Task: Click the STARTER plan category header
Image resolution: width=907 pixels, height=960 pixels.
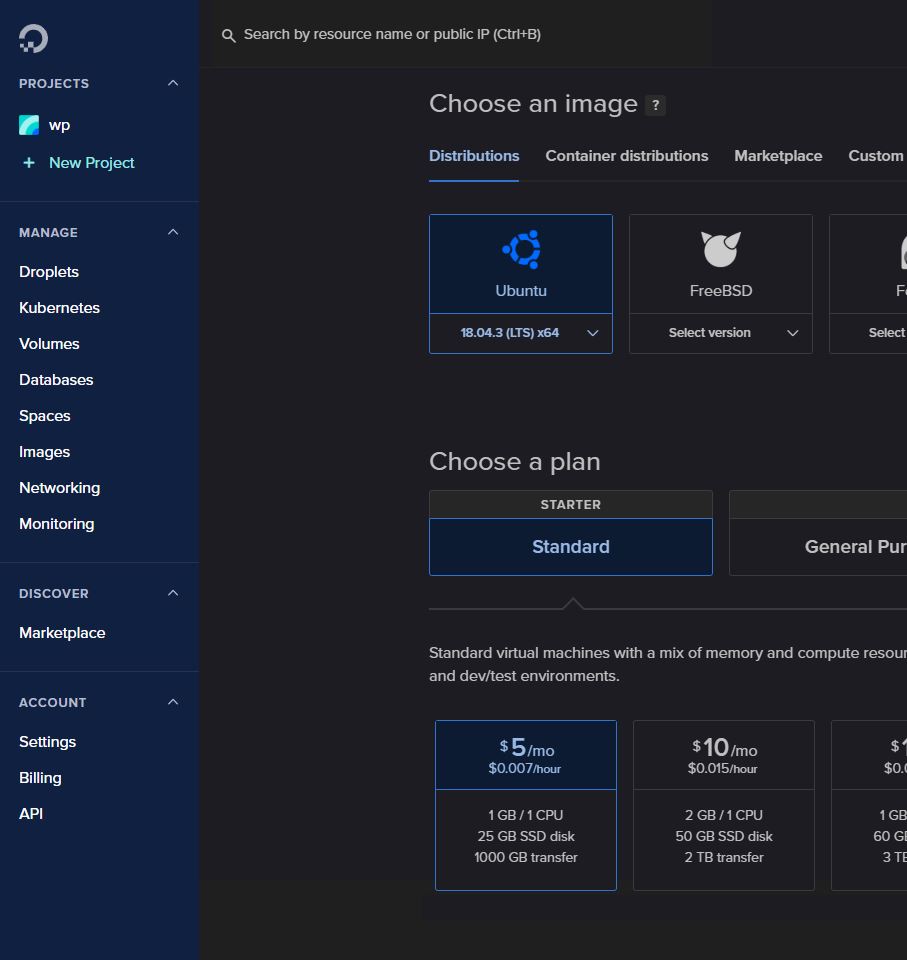Action: pyautogui.click(x=571, y=504)
